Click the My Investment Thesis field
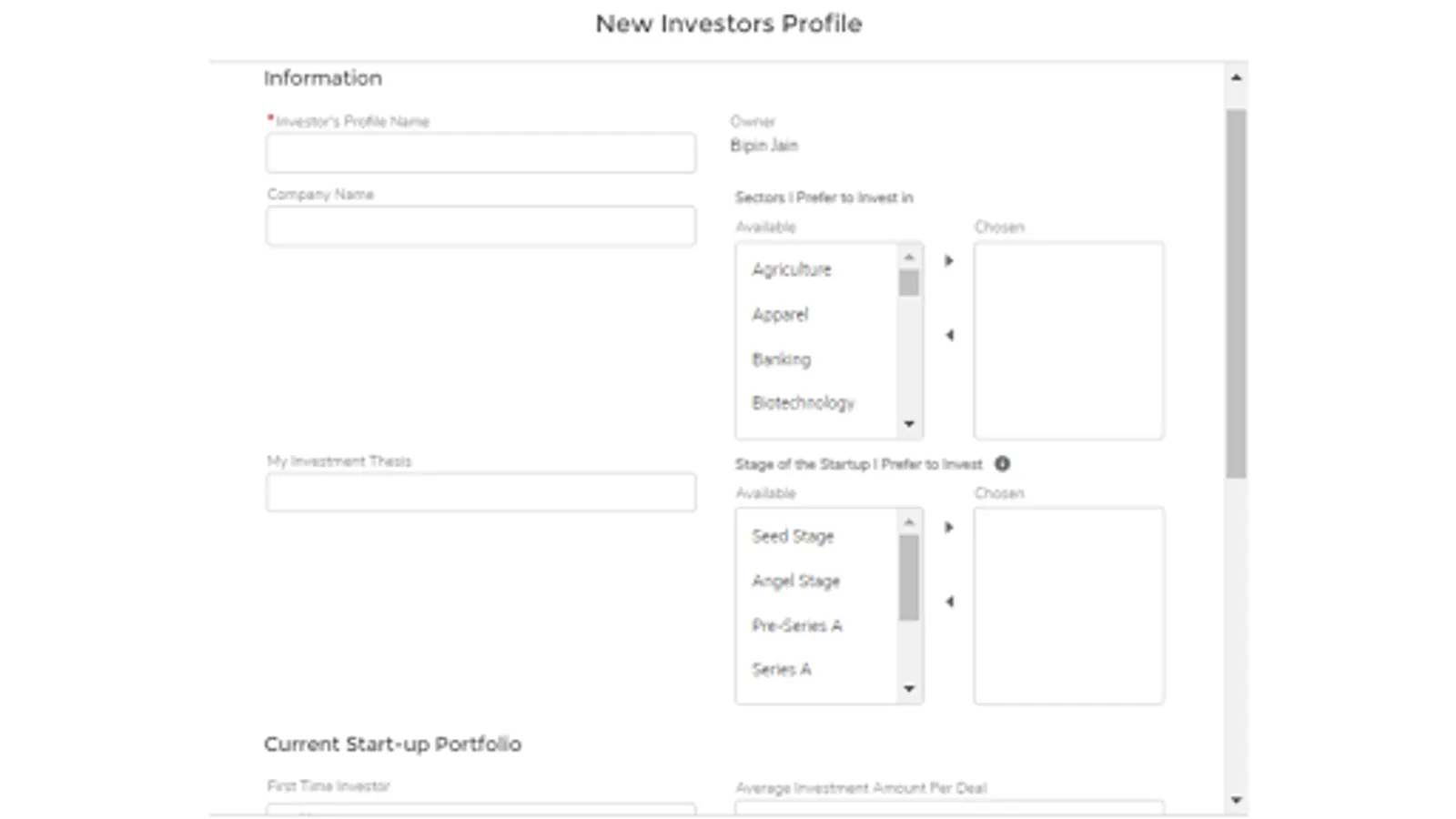 pyautogui.click(x=480, y=492)
